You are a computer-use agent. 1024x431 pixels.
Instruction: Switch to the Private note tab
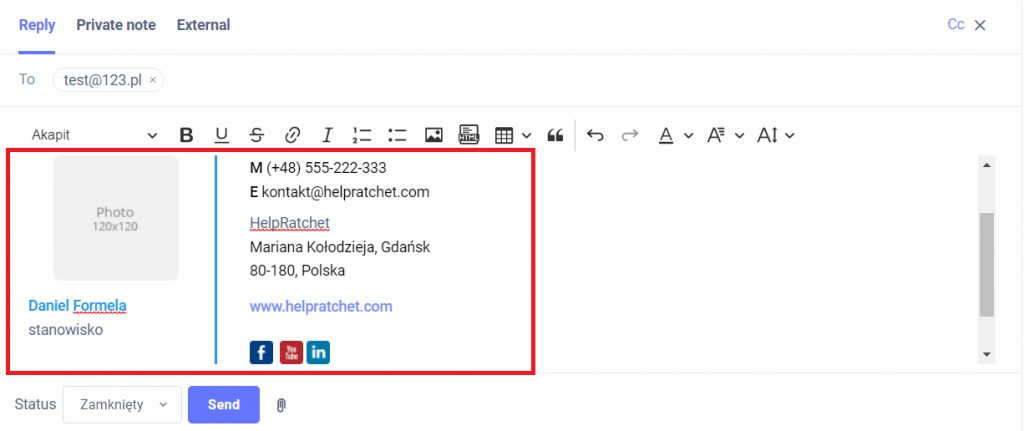pos(116,25)
